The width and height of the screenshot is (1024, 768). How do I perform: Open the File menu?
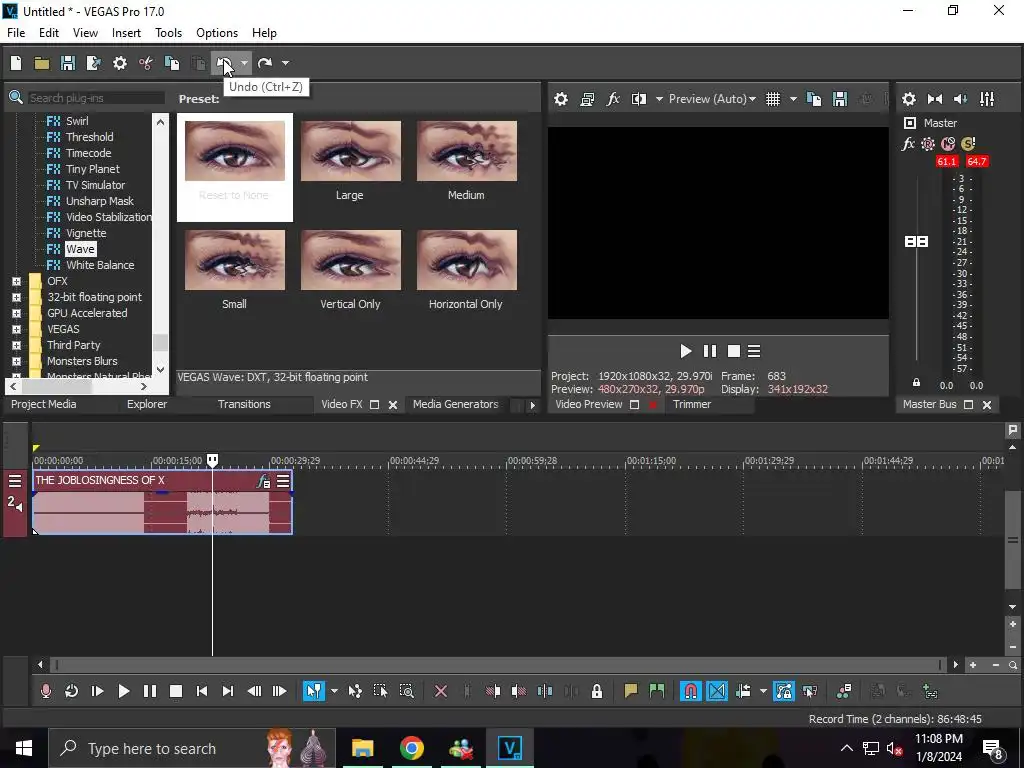pos(16,33)
